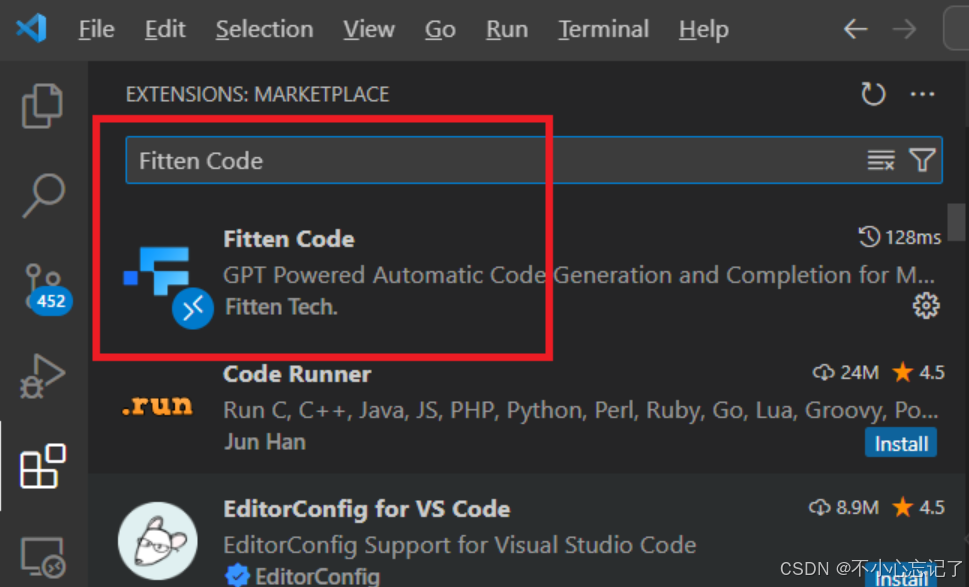Screen dimensions: 969x587
Task: Click the forward navigation arrow
Action: [x=904, y=29]
